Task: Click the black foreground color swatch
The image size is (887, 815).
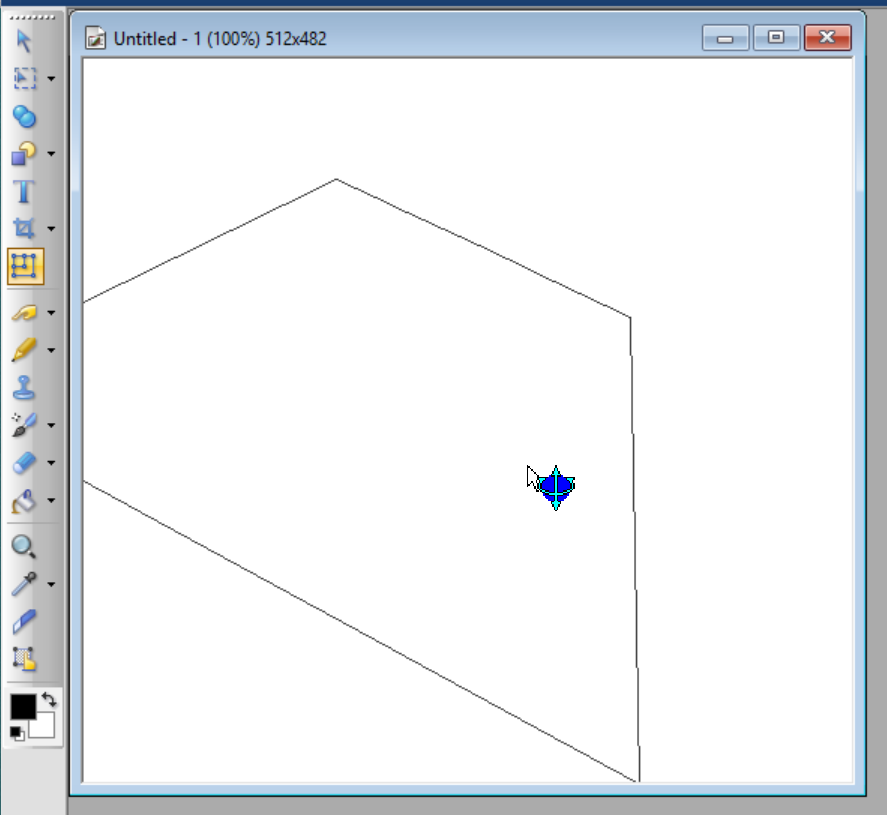Action: click(x=23, y=706)
